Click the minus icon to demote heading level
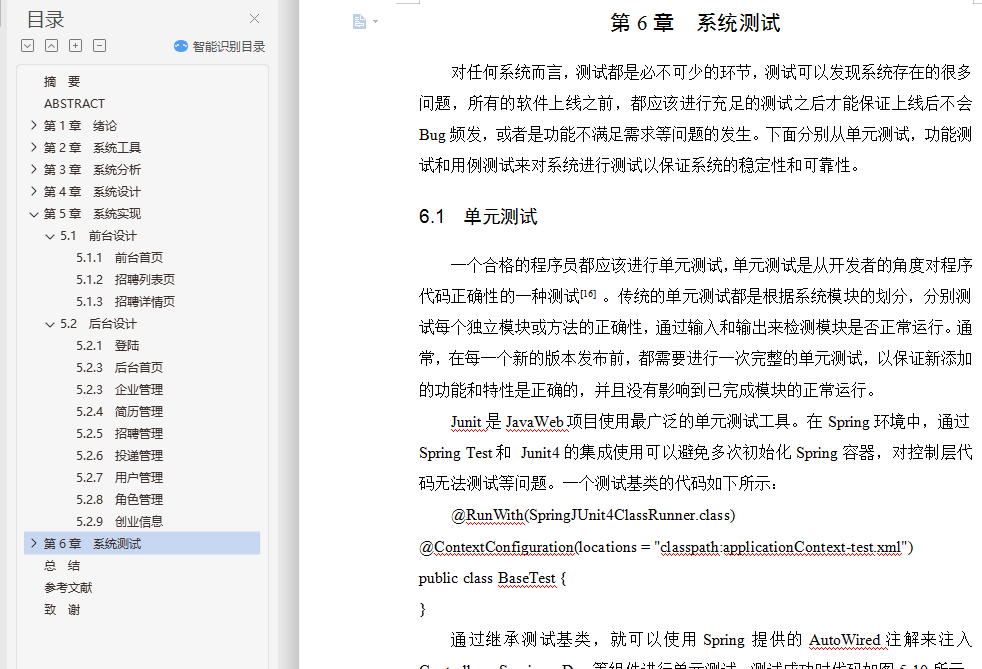The width and height of the screenshot is (982, 669). pyautogui.click(x=100, y=46)
